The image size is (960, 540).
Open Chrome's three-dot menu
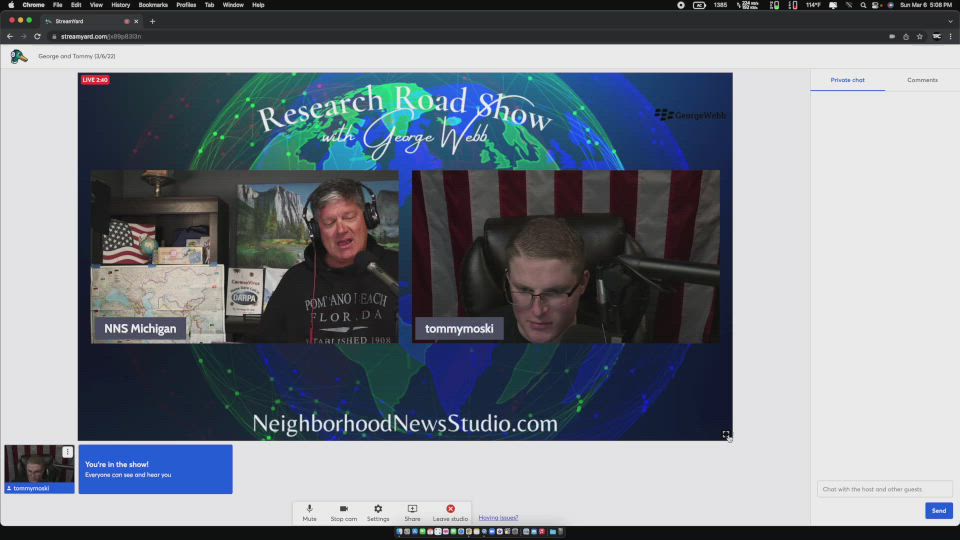point(950,36)
